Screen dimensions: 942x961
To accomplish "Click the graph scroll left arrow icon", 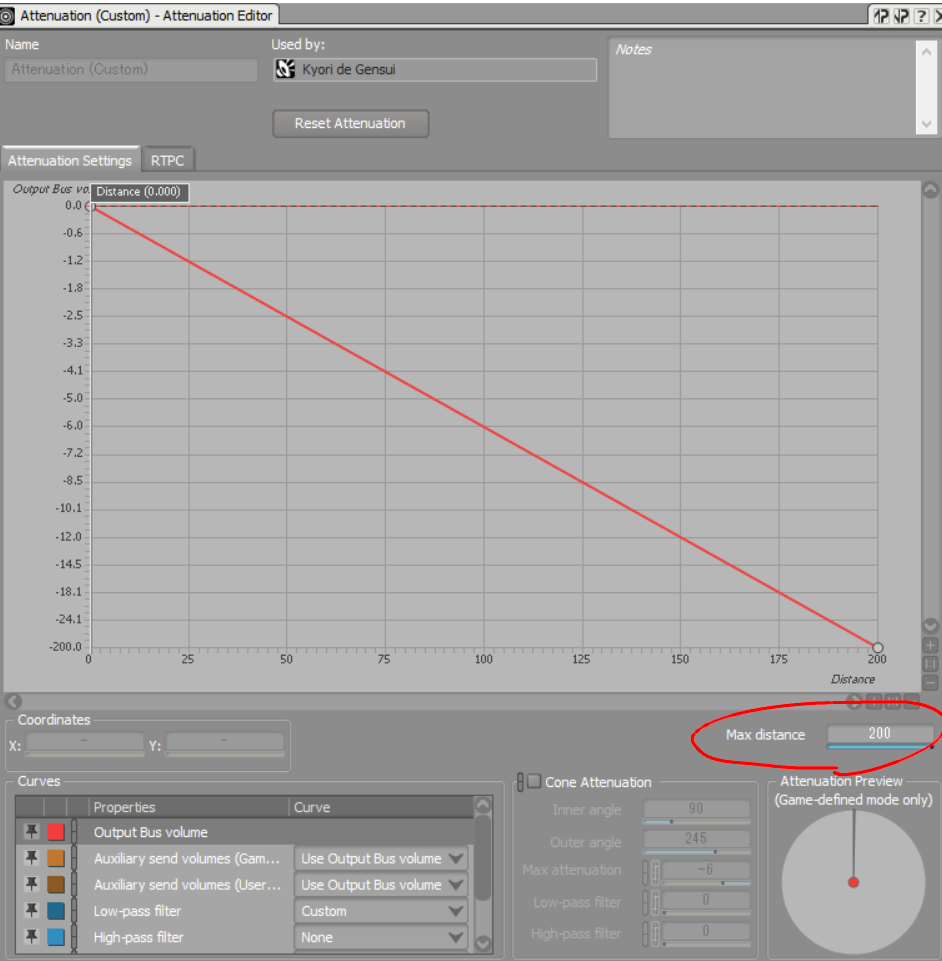I will (x=13, y=701).
